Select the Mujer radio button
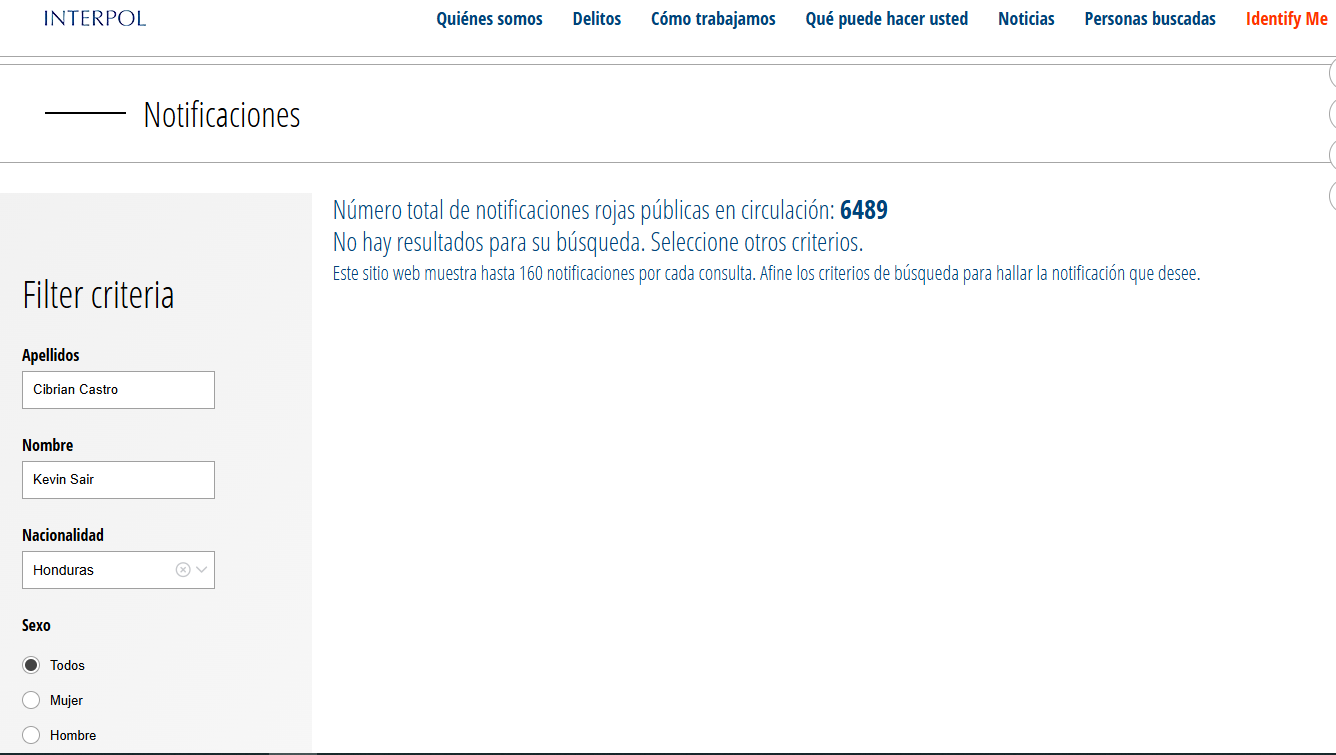The height and width of the screenshot is (755, 1336). (x=31, y=700)
